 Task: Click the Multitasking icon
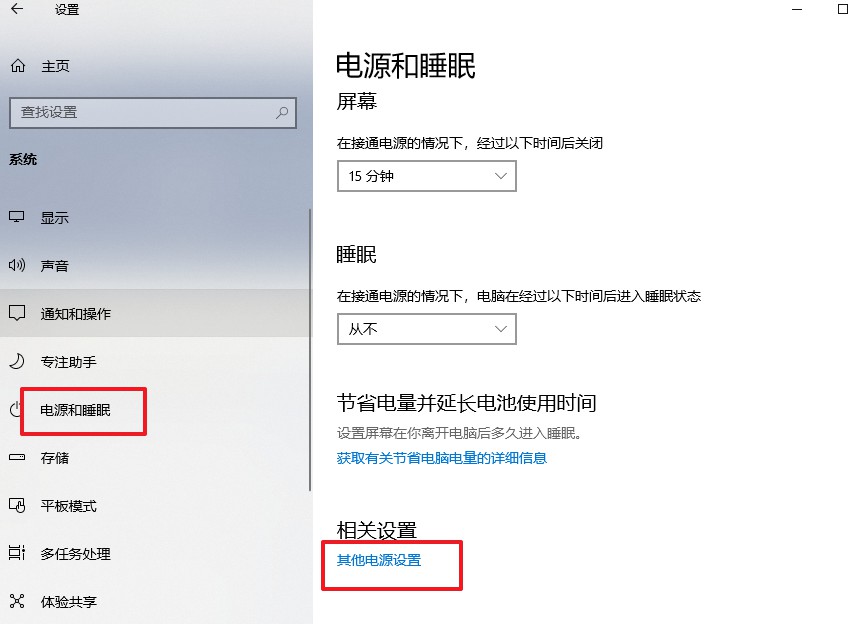coord(17,553)
